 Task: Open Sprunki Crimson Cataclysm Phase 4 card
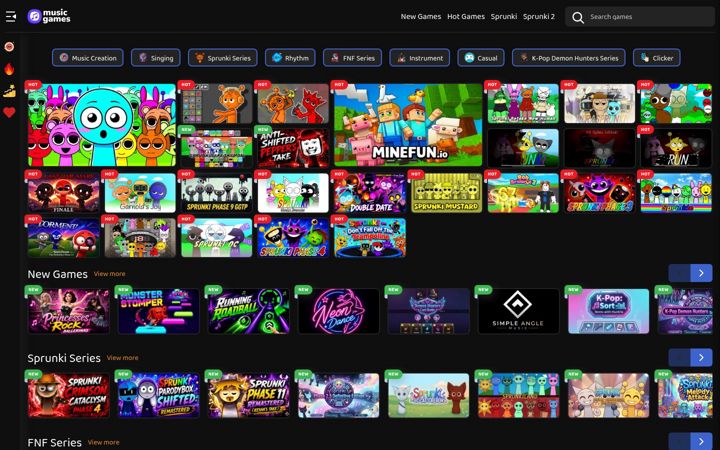68,395
